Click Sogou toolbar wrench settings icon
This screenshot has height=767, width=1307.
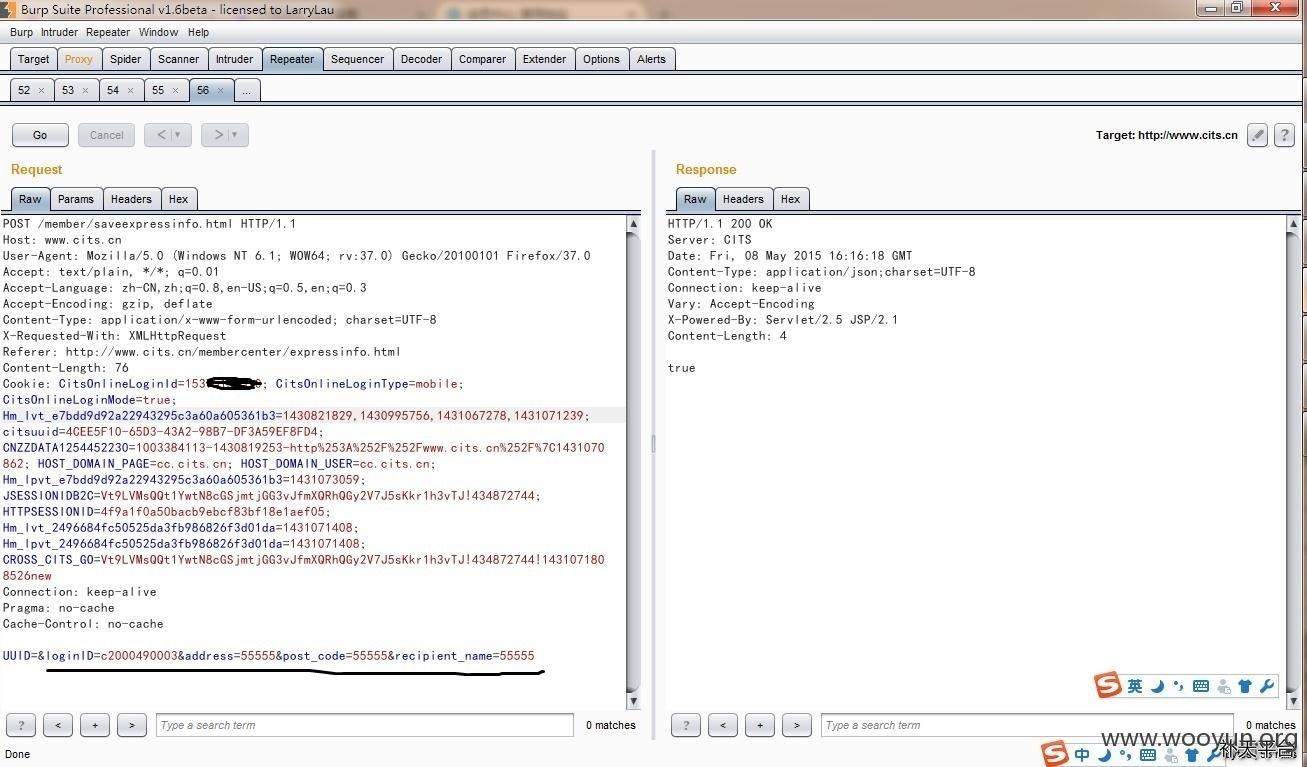(x=1267, y=686)
